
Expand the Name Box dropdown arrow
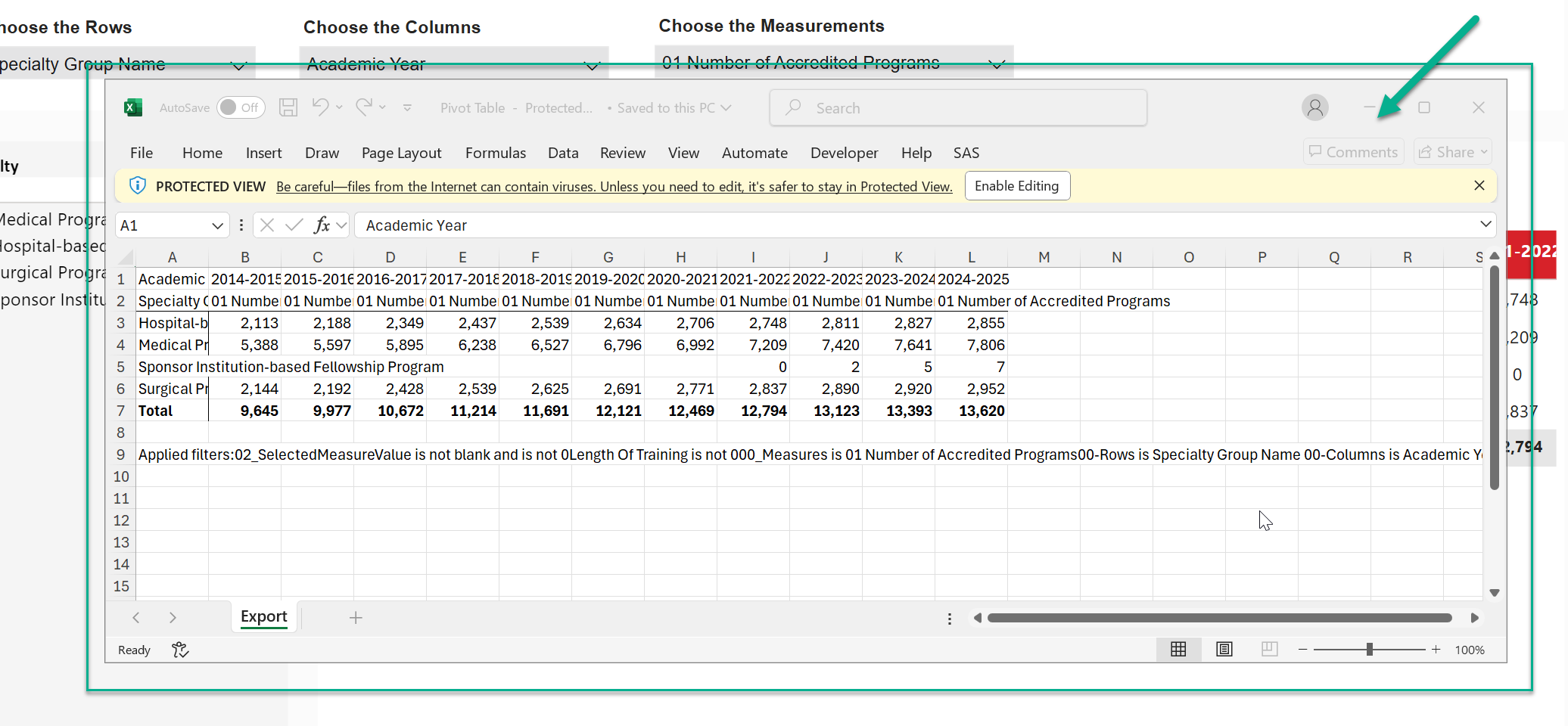(x=217, y=225)
